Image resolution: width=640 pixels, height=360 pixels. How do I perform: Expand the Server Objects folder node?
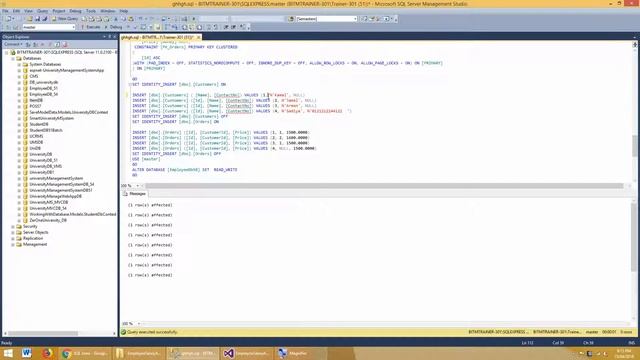pos(13,232)
